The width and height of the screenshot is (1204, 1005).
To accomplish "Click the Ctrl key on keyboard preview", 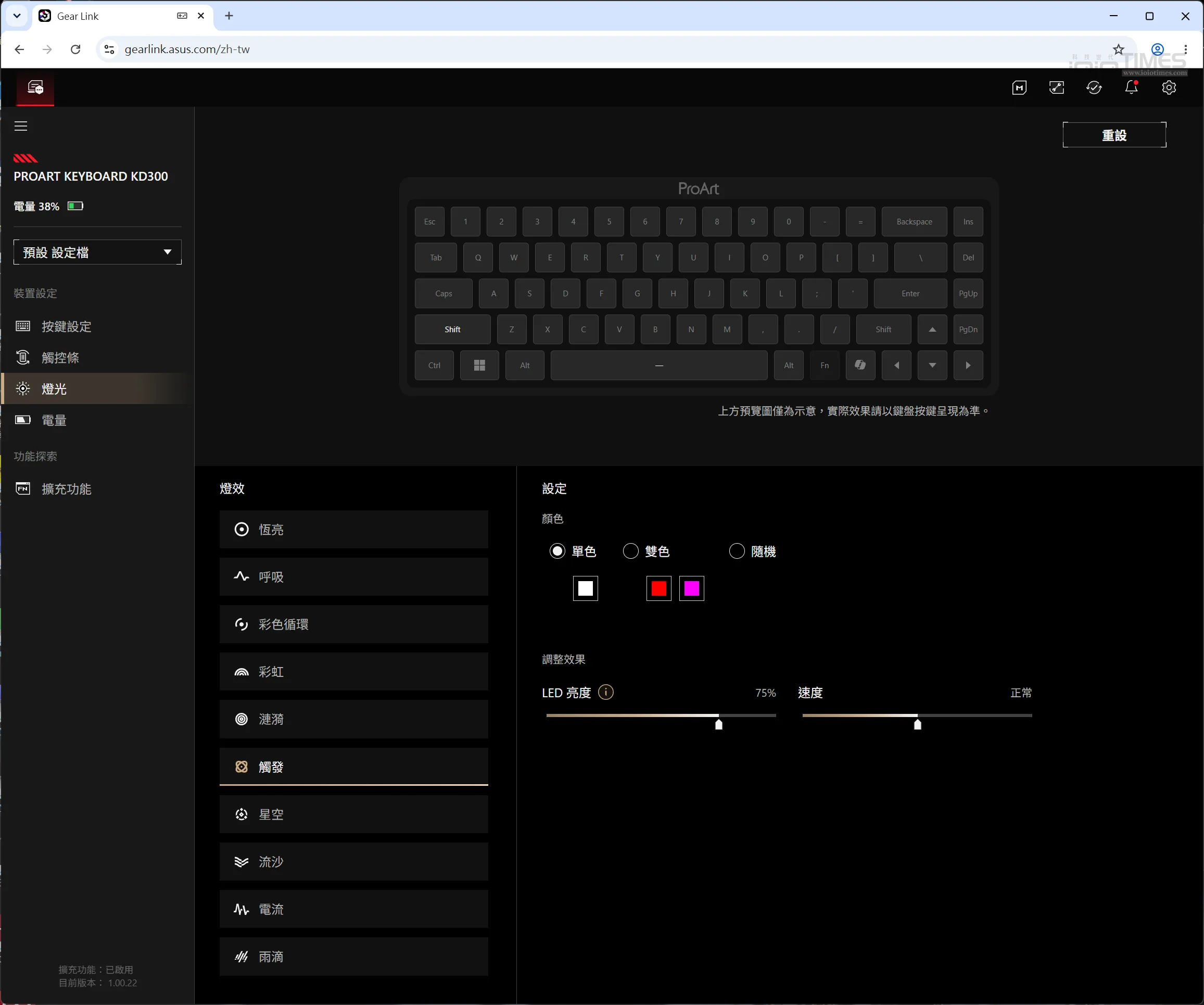I will point(434,366).
